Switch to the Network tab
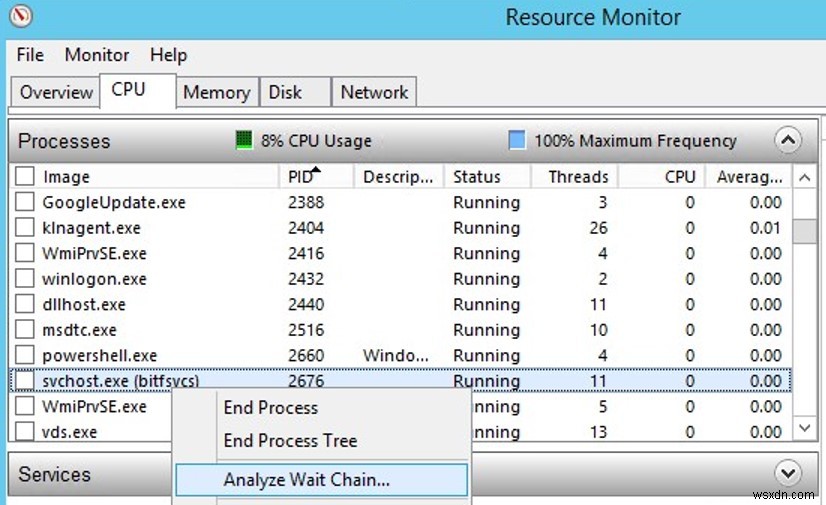 374,92
